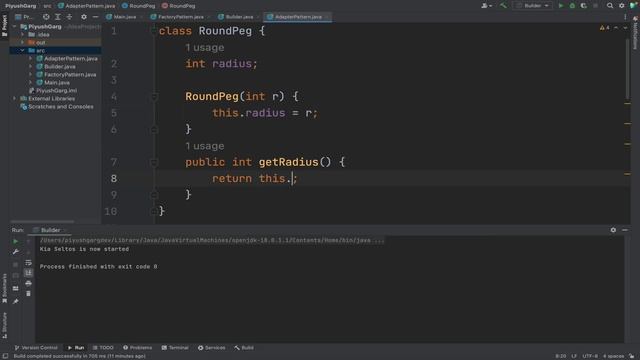Open the Terminal tool window
The image size is (640, 360).
[175, 348]
